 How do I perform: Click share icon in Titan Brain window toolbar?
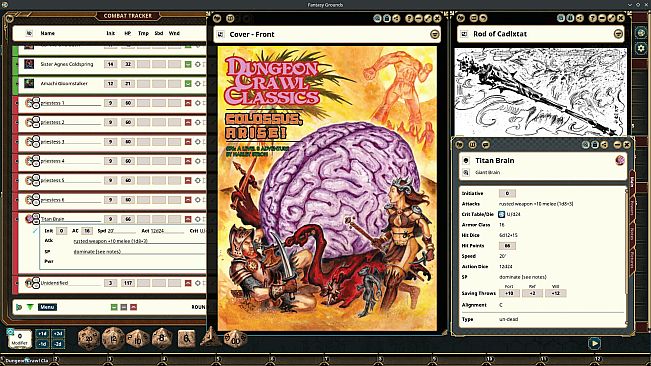tap(604, 144)
